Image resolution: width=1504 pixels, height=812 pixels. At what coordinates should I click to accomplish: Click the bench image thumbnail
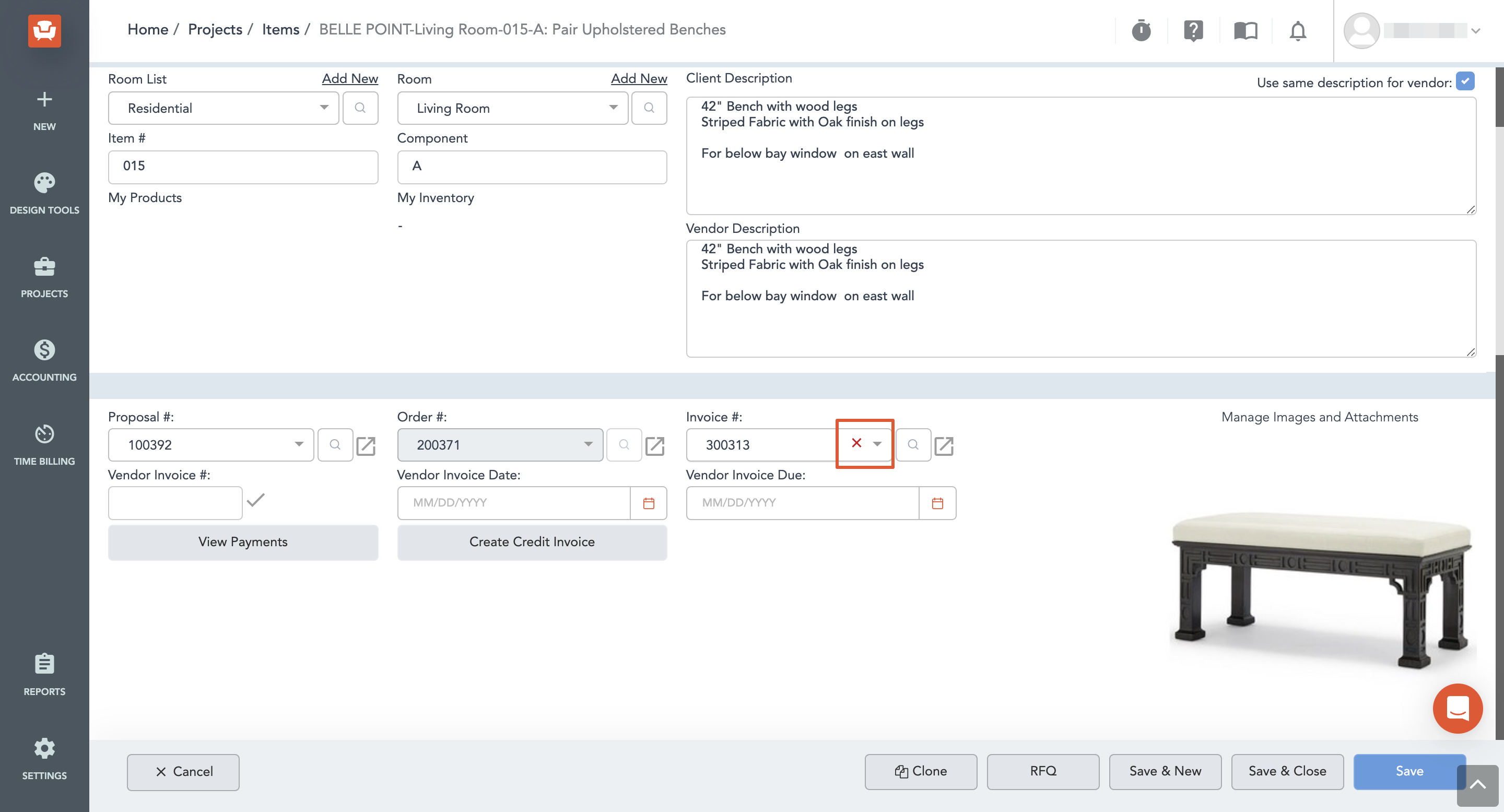(x=1322, y=590)
